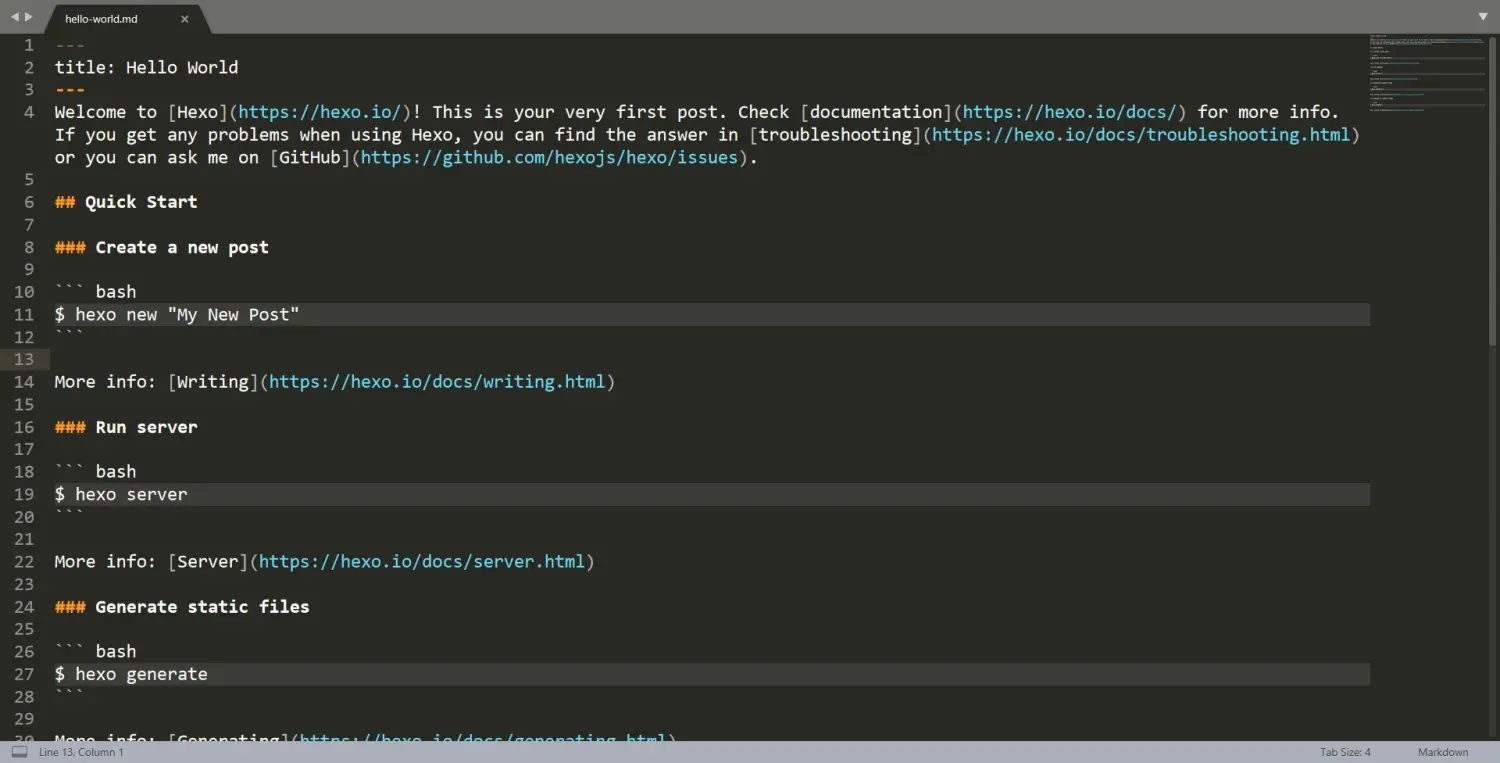Click the minimap code preview
Viewport: 1500px width, 763px height.
(1427, 73)
